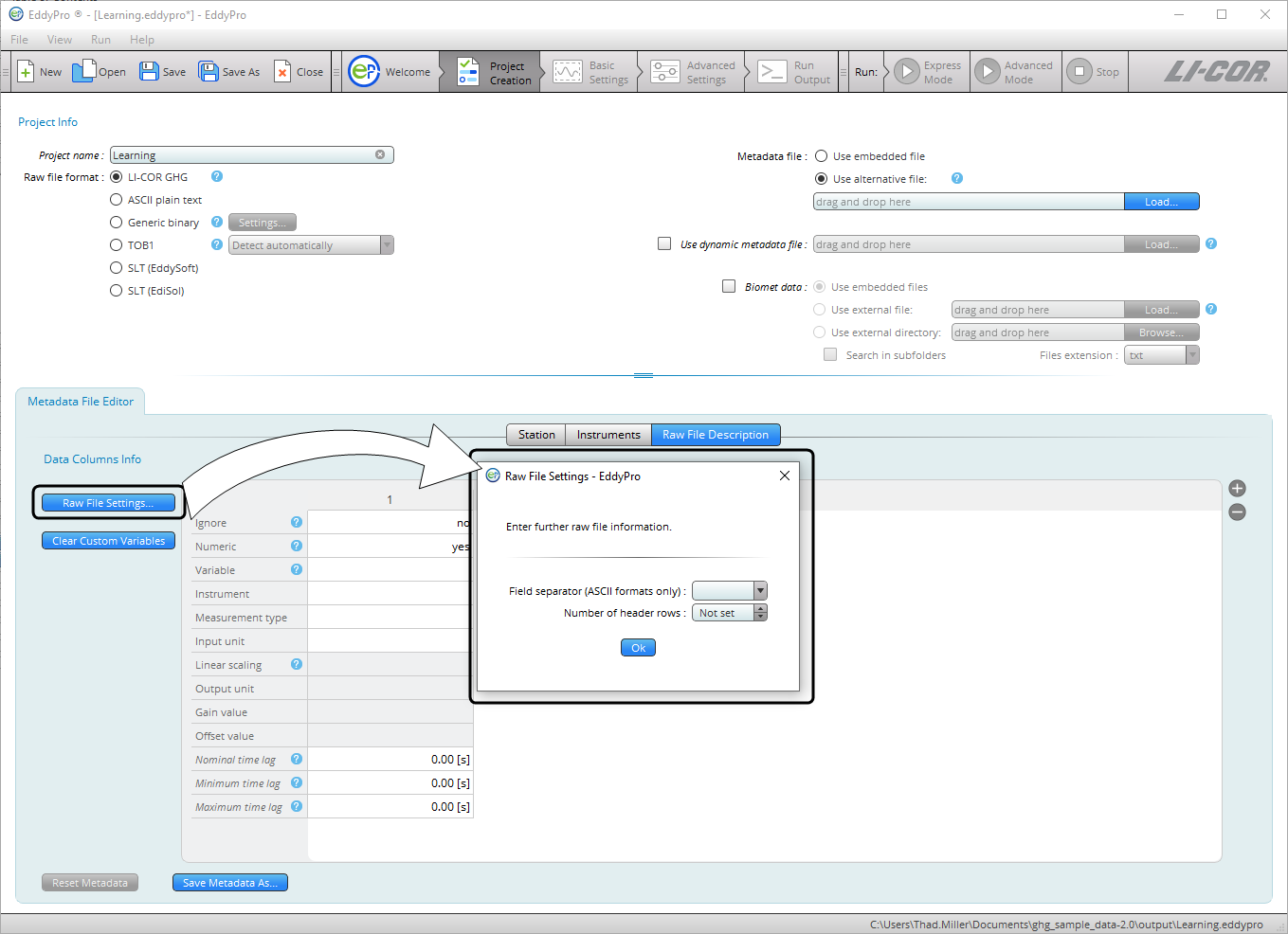Open the Field separator dropdown

click(729, 591)
